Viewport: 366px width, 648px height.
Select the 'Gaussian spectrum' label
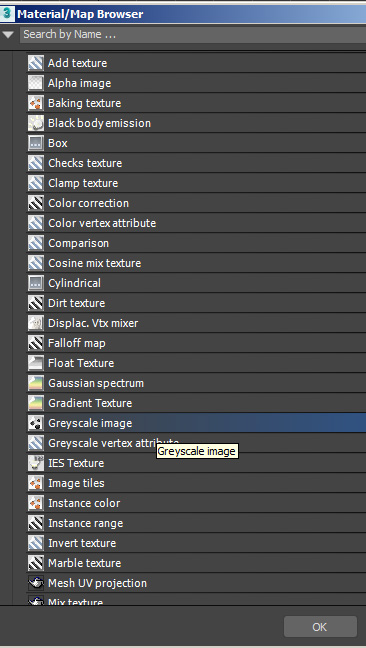tap(96, 384)
